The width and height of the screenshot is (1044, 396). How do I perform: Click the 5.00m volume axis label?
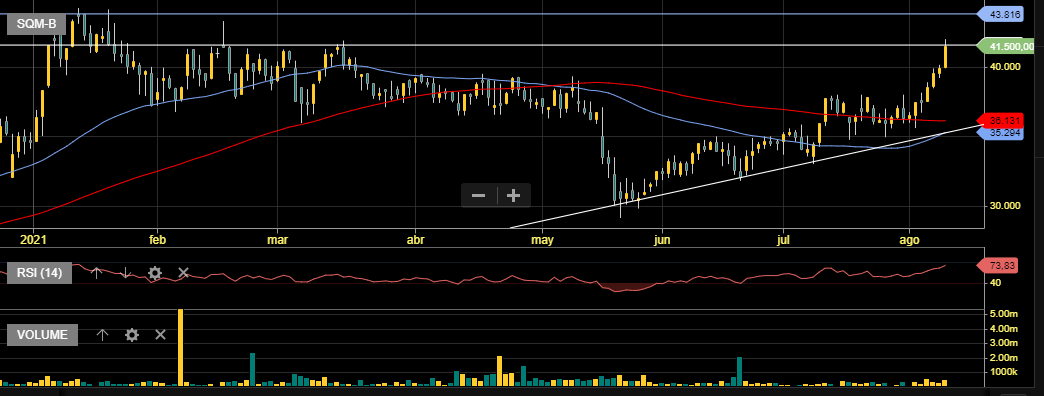coord(1004,313)
